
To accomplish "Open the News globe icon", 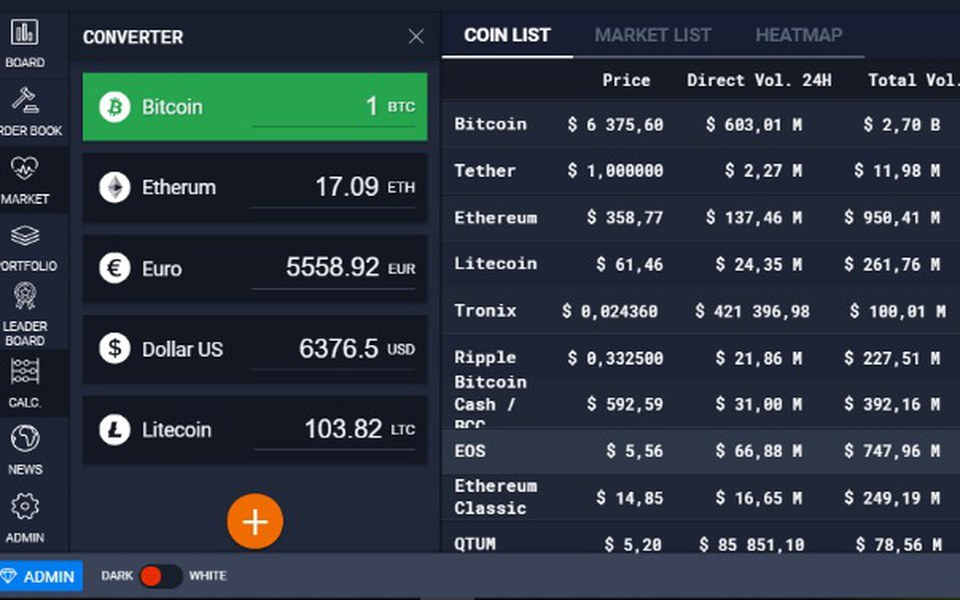I will click(24, 438).
